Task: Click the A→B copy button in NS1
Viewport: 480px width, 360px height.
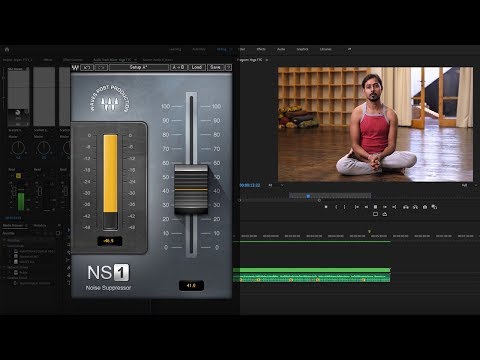Action: tap(179, 67)
